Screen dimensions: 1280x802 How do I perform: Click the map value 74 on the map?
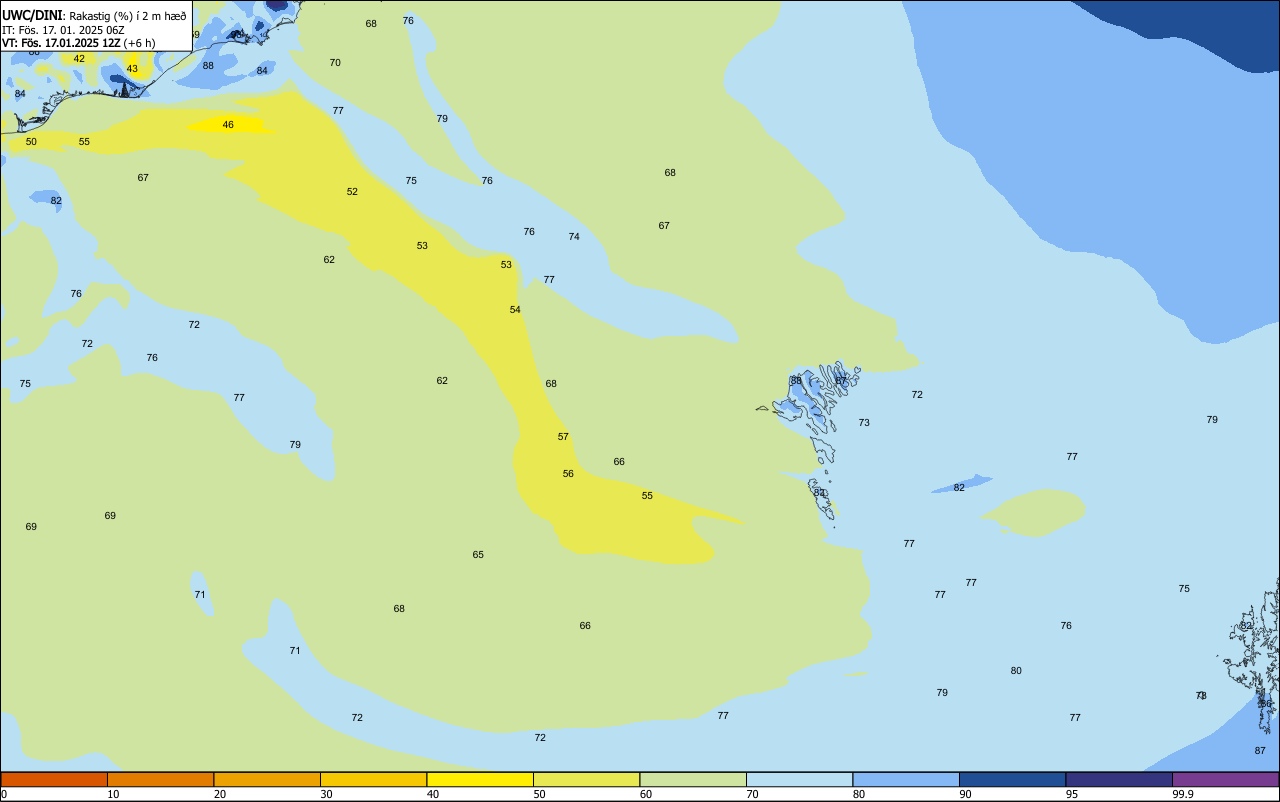coord(574,237)
